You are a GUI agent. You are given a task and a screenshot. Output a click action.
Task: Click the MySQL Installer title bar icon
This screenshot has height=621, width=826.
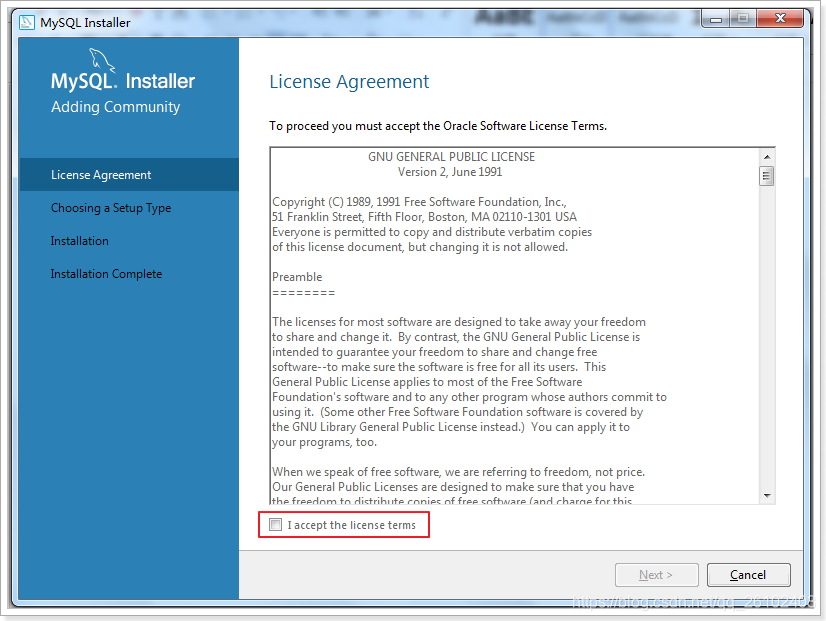[27, 23]
